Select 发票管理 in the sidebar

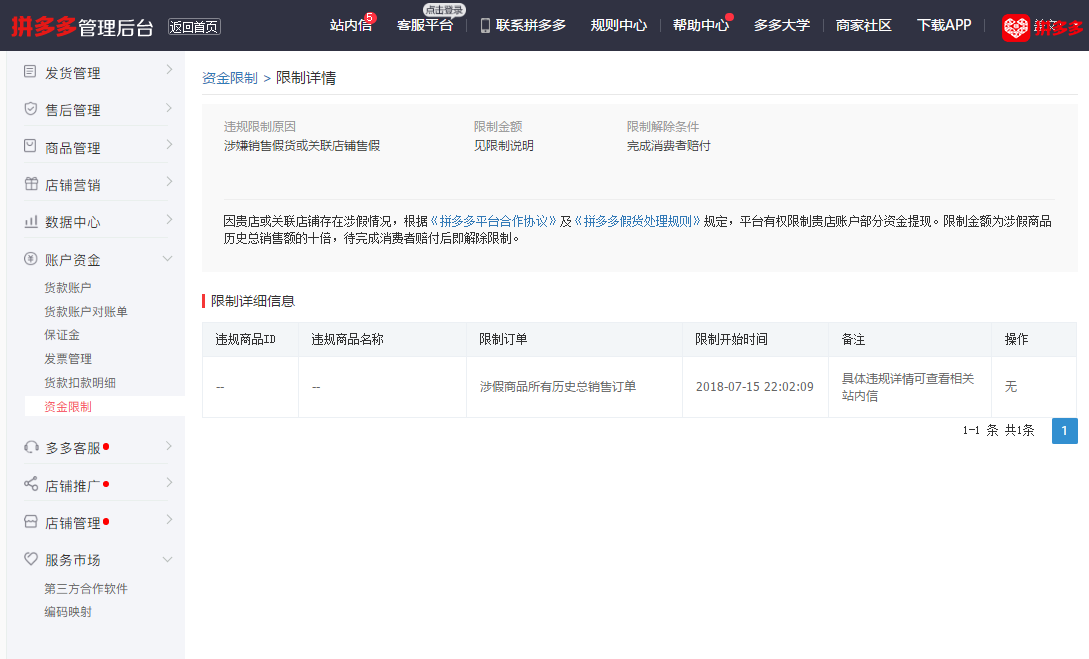(x=67, y=359)
